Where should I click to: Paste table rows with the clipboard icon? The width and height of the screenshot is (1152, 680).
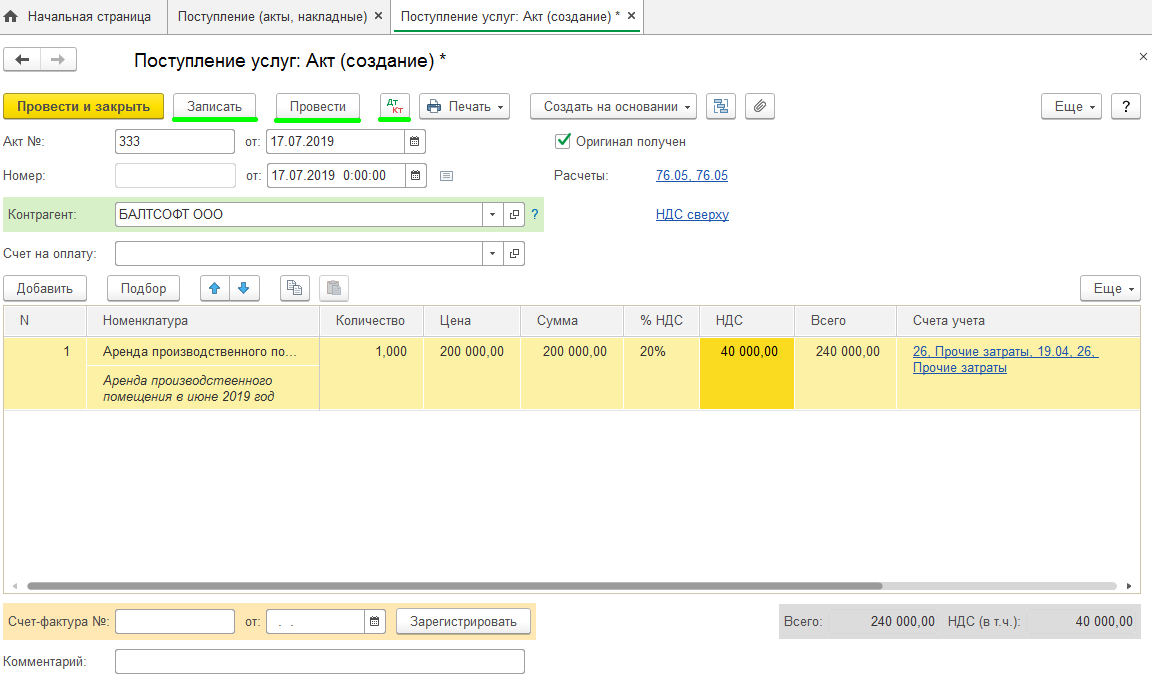tap(334, 289)
